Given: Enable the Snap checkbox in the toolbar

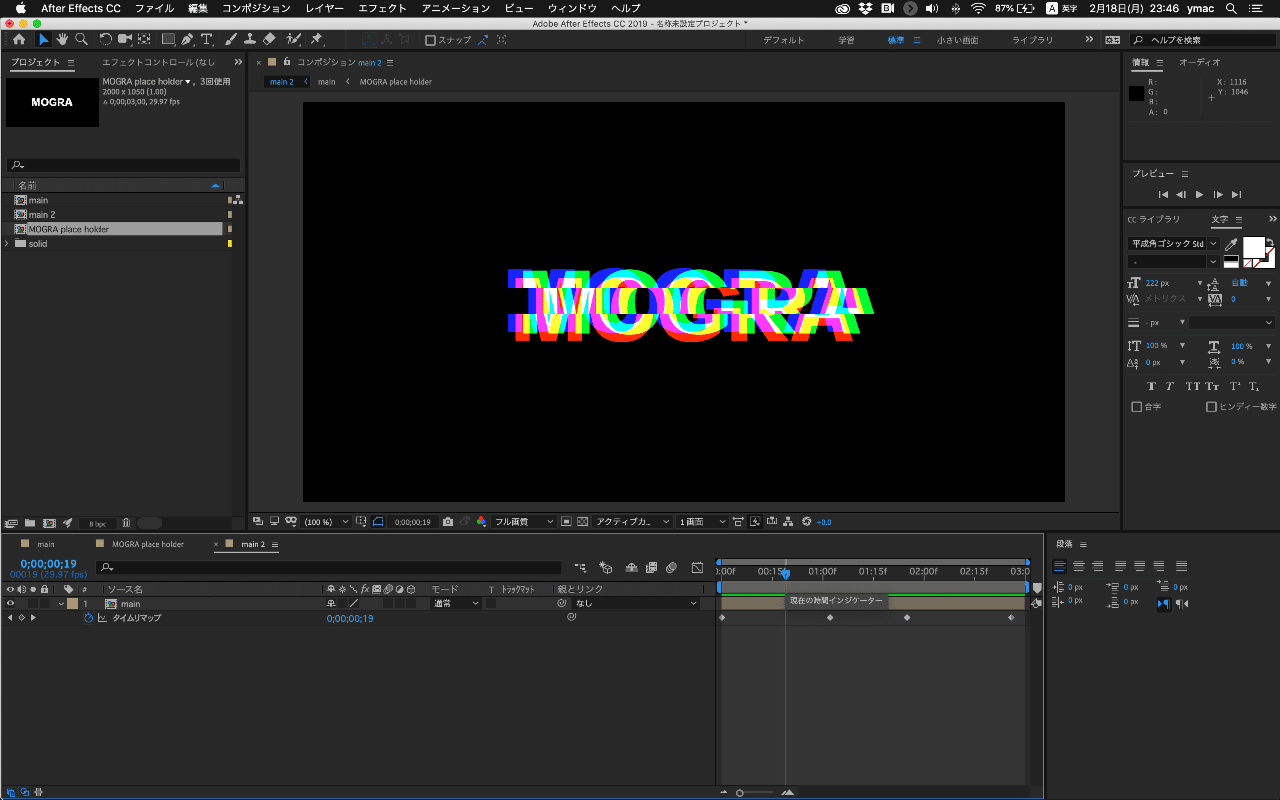Looking at the screenshot, I should [432, 40].
